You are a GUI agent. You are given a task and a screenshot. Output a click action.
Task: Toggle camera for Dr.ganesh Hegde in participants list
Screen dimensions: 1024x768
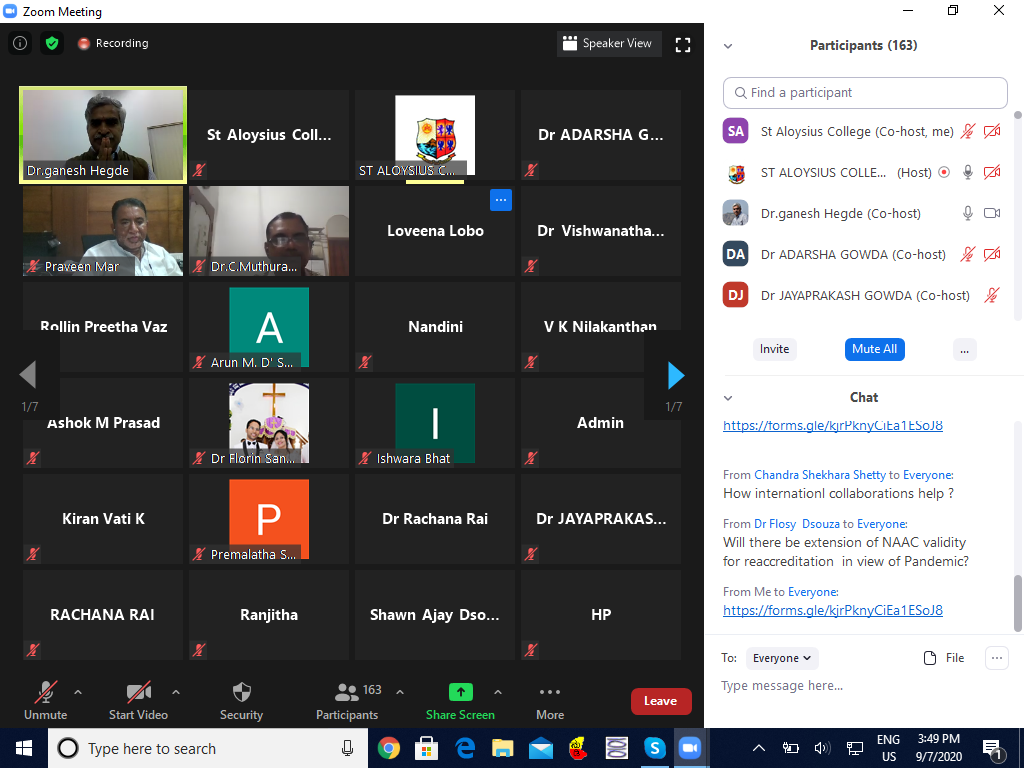992,213
